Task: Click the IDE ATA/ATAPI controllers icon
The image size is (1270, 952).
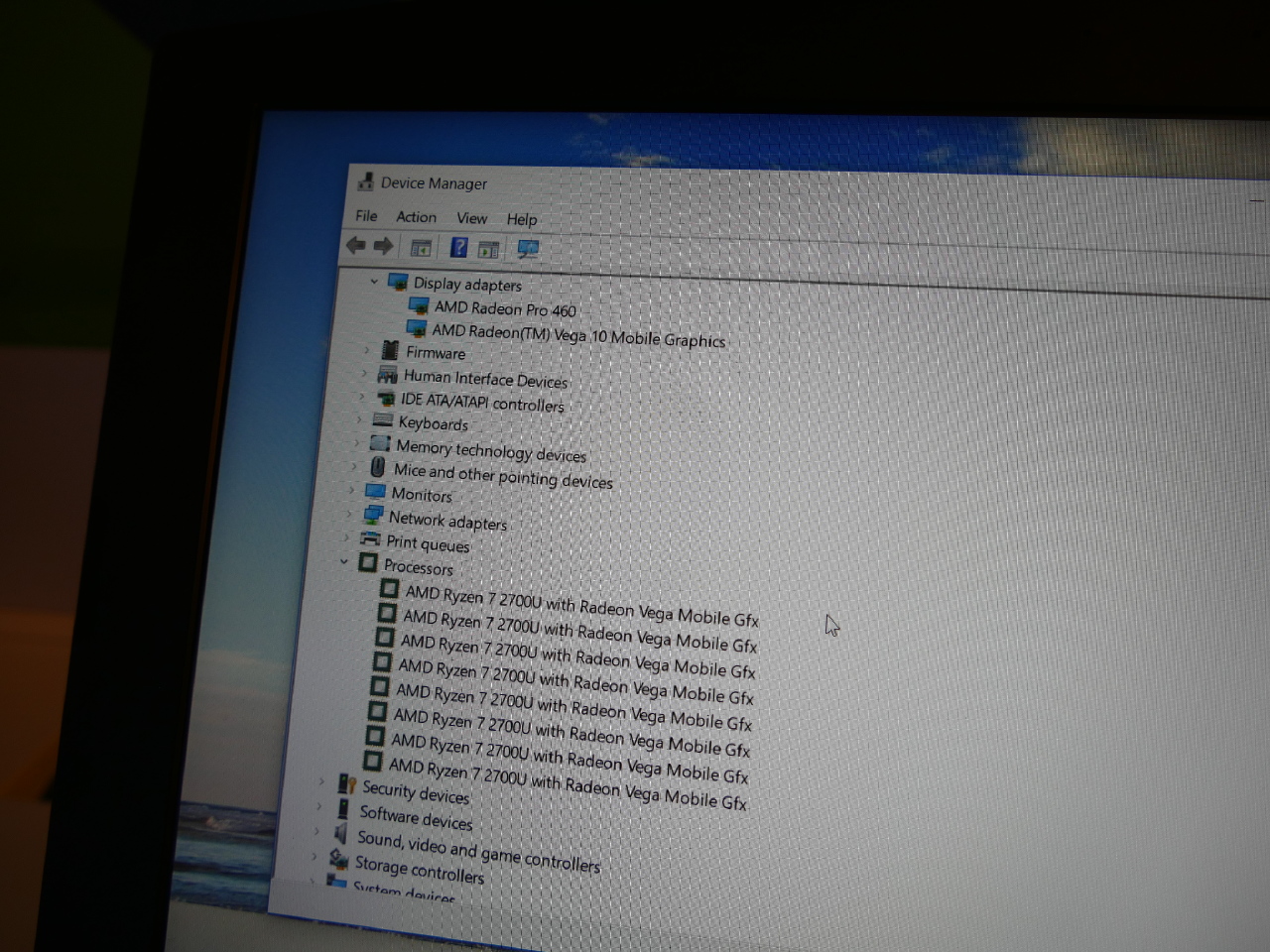Action: (385, 399)
